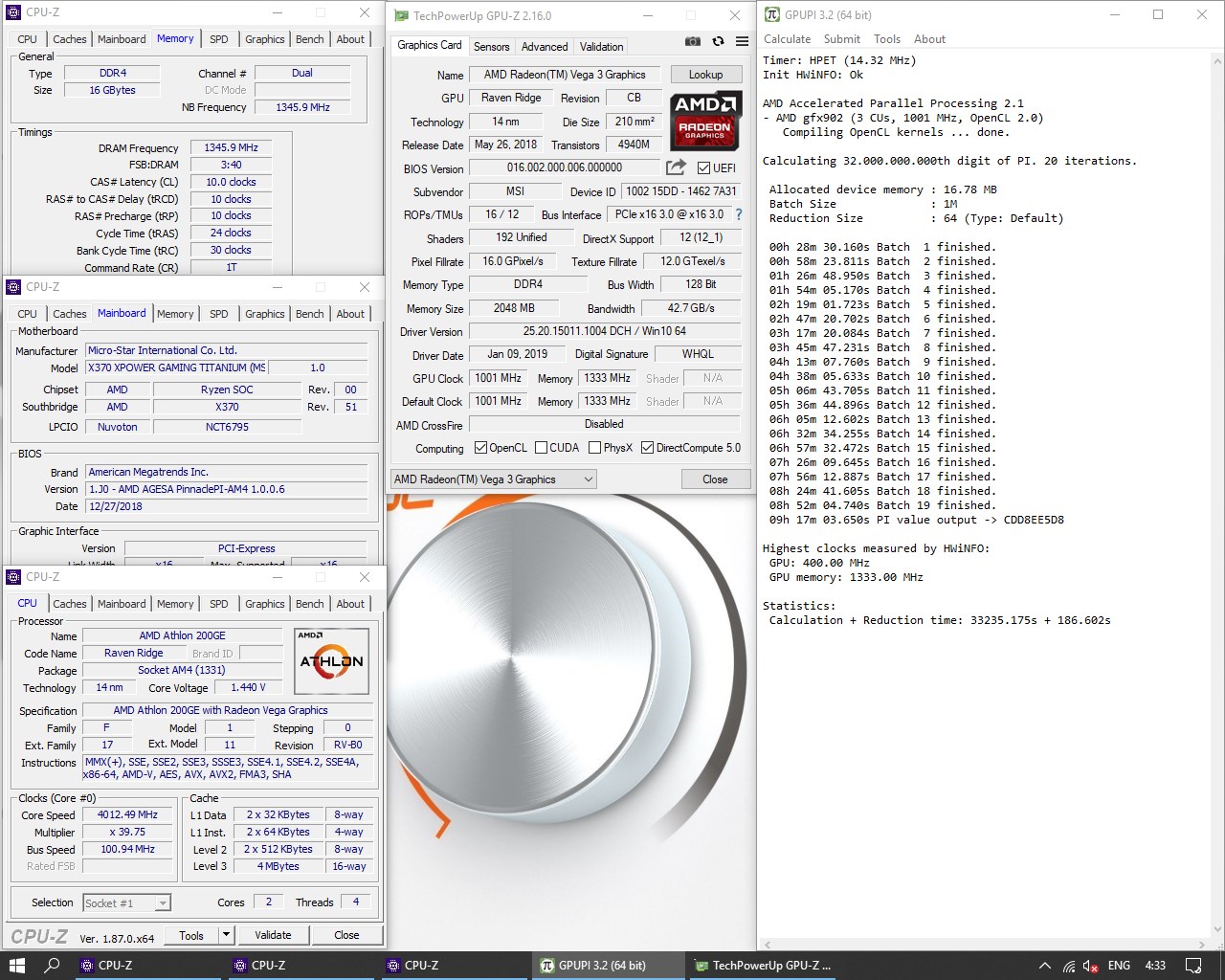This screenshot has height=980, width=1225.
Task: Toggle the DirectCompute 5.0 checkbox
Action: pyautogui.click(x=647, y=448)
